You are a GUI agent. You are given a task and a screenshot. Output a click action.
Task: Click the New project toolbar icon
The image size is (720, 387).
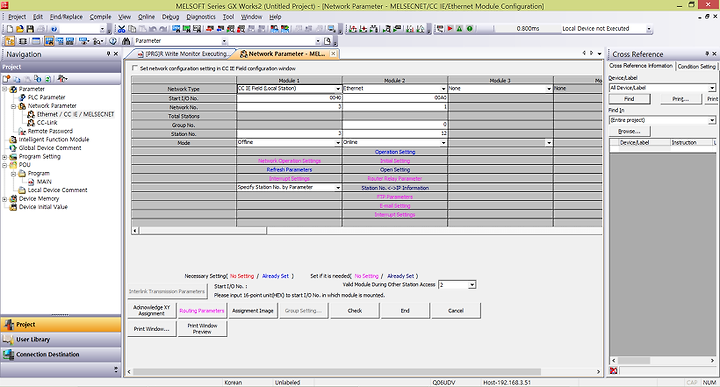[10, 29]
